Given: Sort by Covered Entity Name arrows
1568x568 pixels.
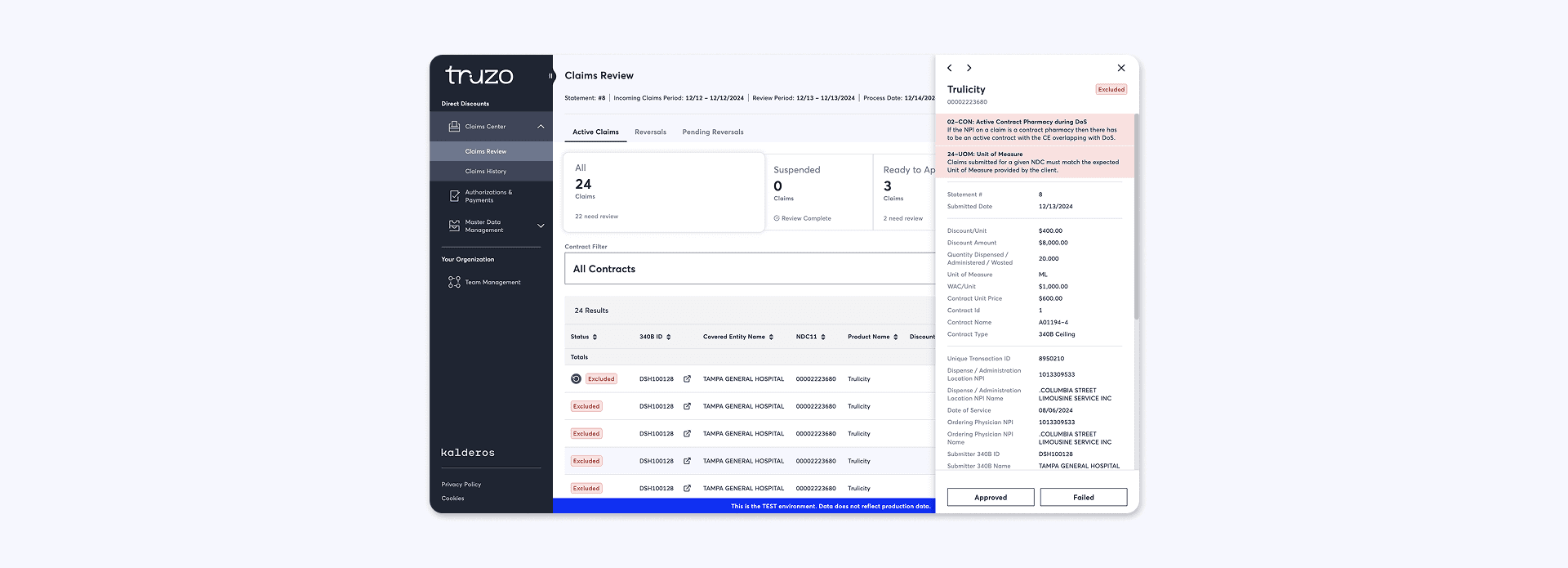Looking at the screenshot, I should pos(771,337).
